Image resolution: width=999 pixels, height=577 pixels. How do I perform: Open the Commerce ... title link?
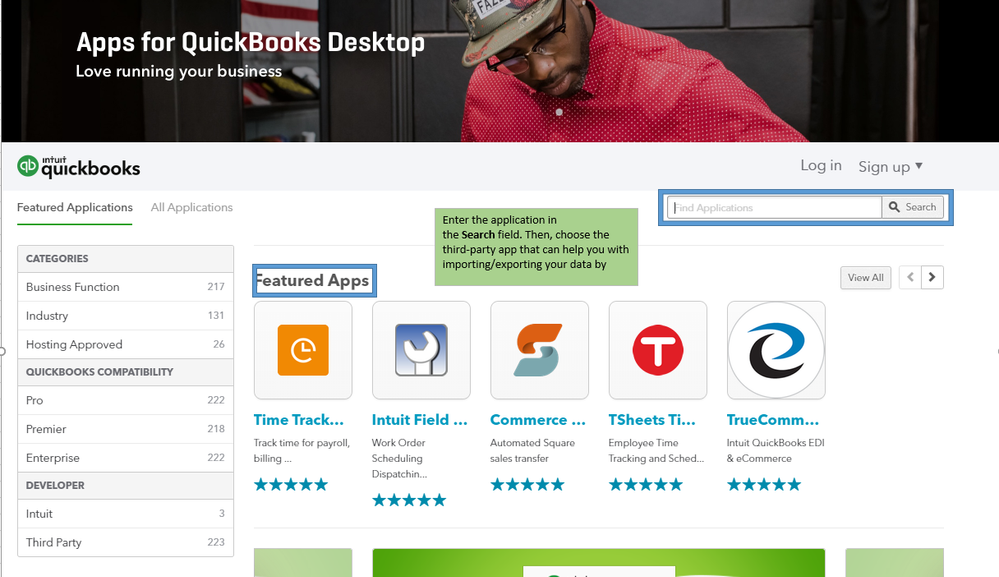(538, 420)
